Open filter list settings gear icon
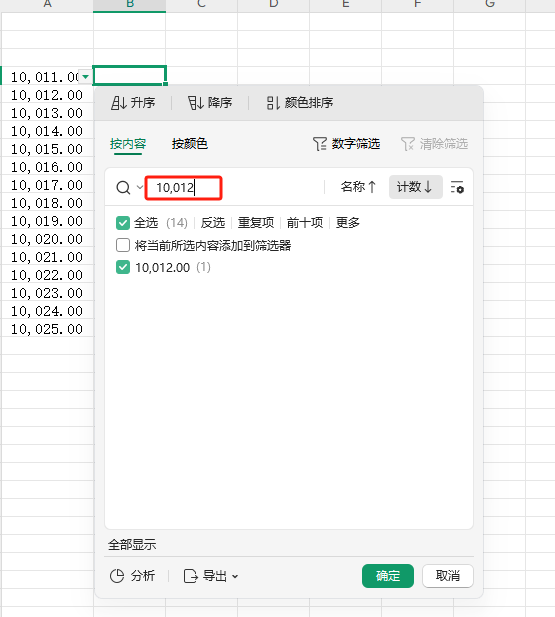This screenshot has height=617, width=555. [x=457, y=187]
